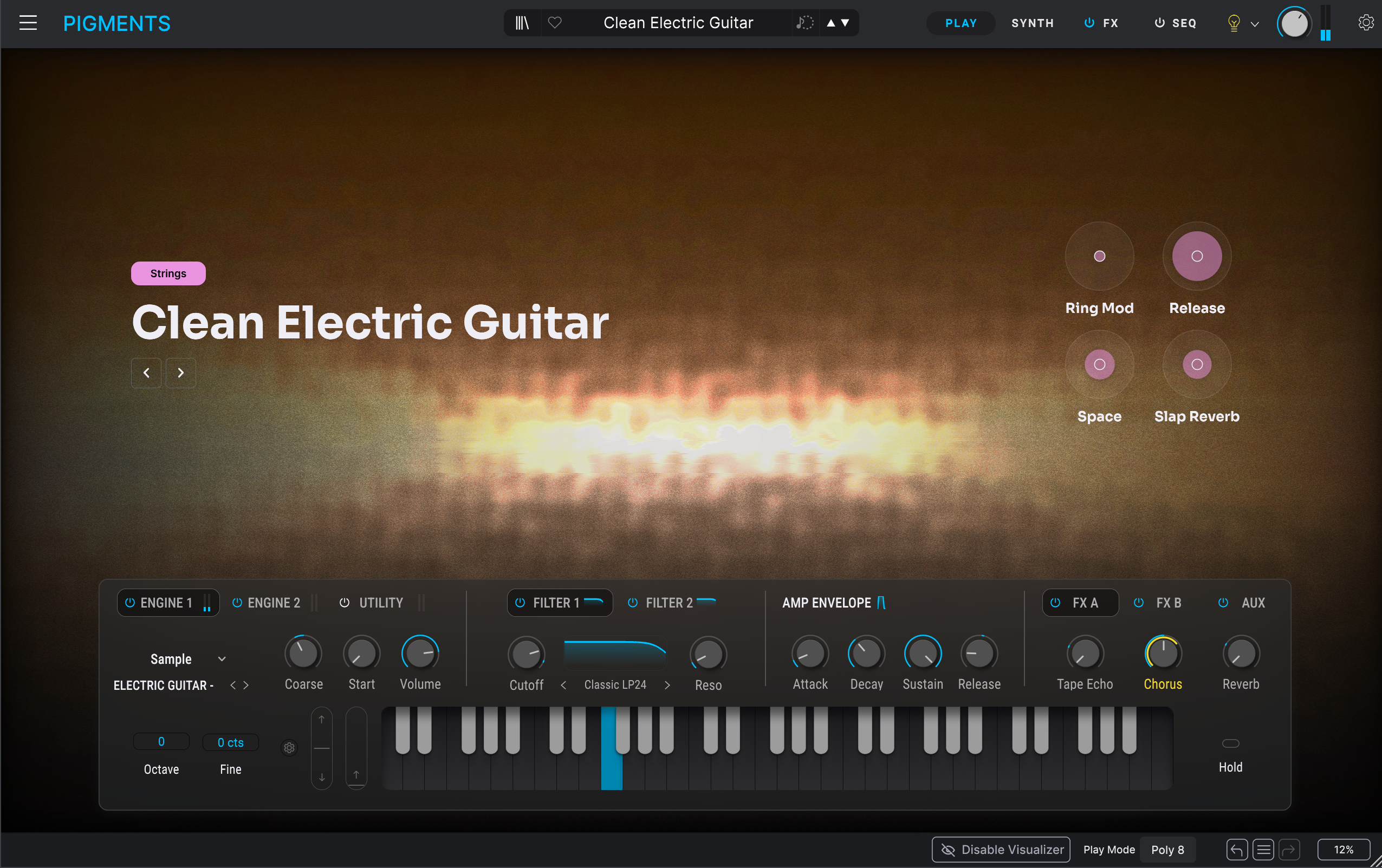Viewport: 1382px width, 868px height.
Task: Toggle Filter 2 power button
Action: [x=632, y=602]
